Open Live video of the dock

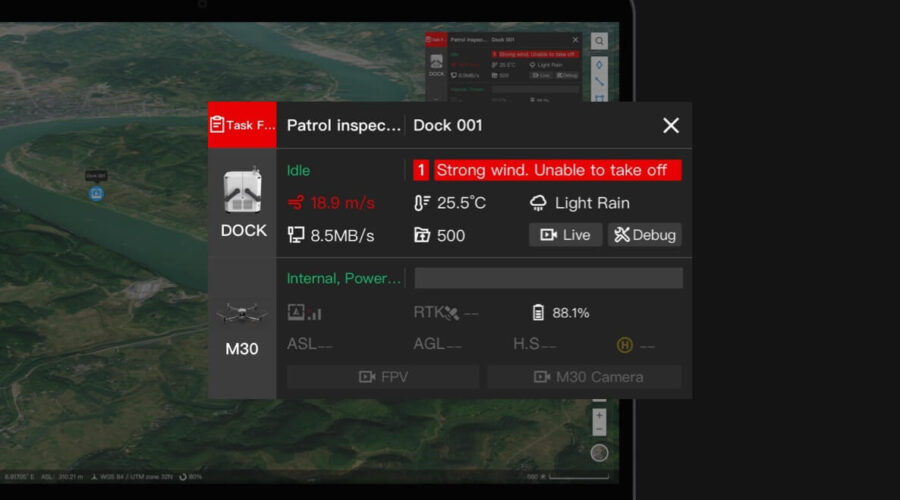[565, 235]
